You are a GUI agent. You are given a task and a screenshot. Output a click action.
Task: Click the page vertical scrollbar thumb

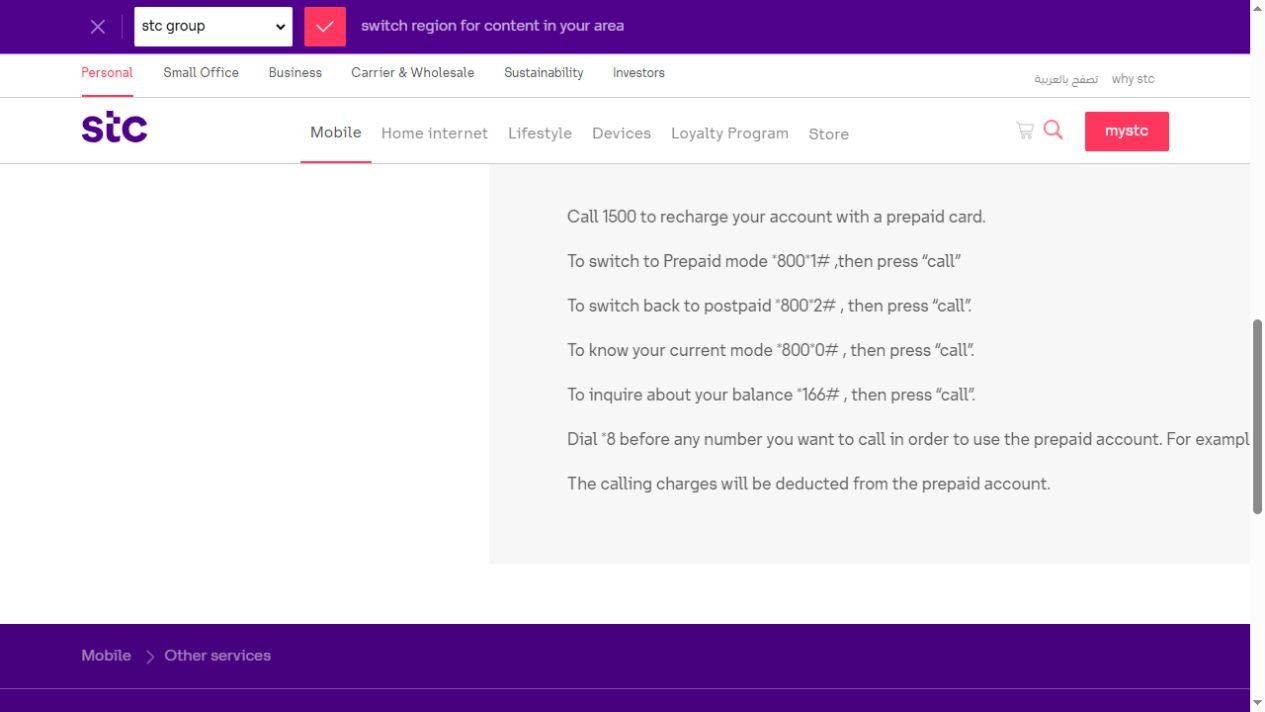[x=1258, y=417]
